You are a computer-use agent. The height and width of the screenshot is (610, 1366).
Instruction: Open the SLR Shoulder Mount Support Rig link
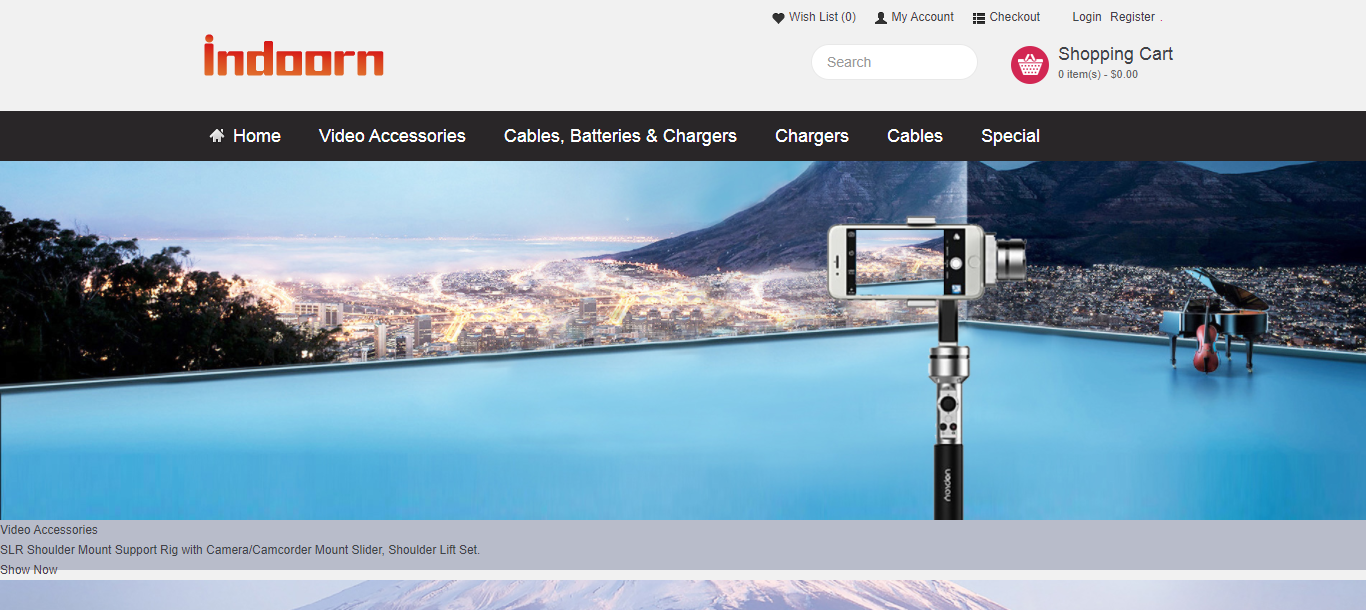click(x=240, y=550)
